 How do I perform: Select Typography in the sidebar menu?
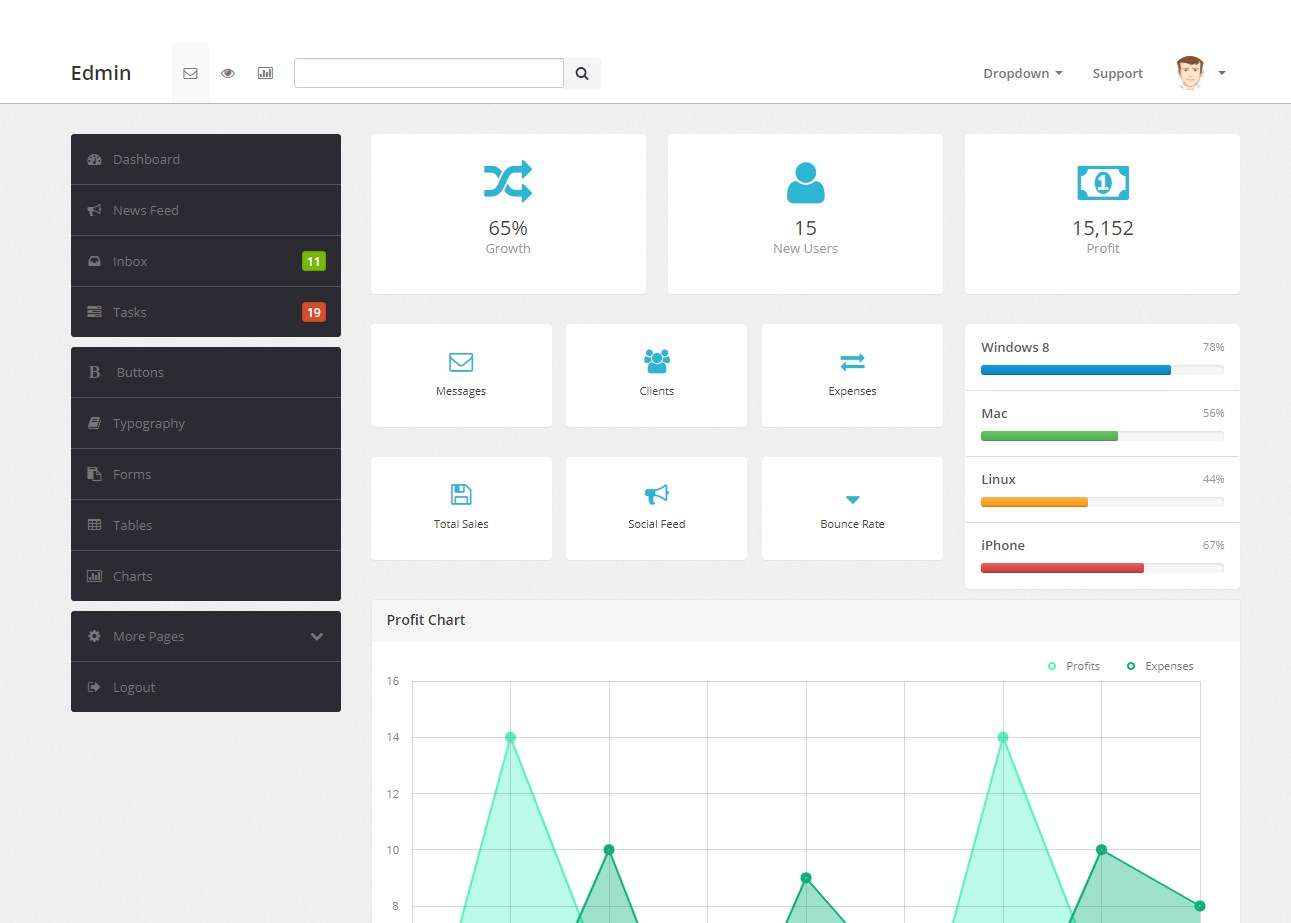148,423
